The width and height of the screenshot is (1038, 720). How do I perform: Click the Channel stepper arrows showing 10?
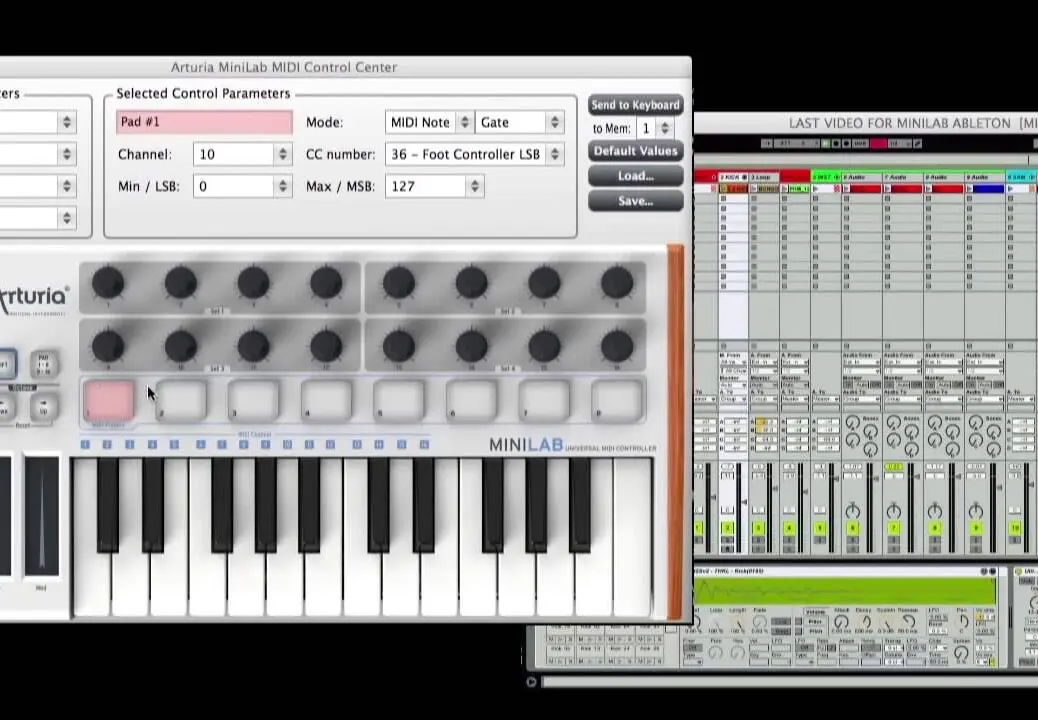[283, 154]
